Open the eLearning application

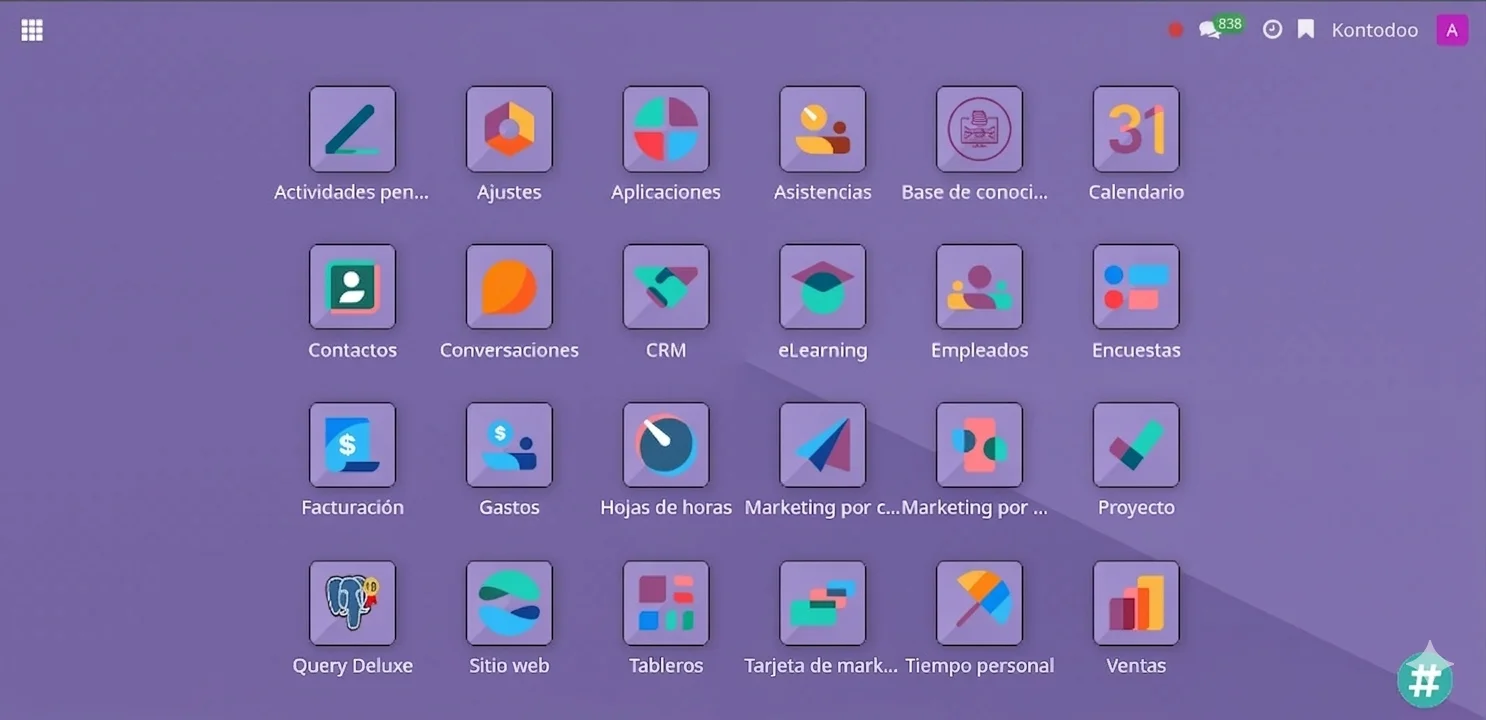point(822,286)
